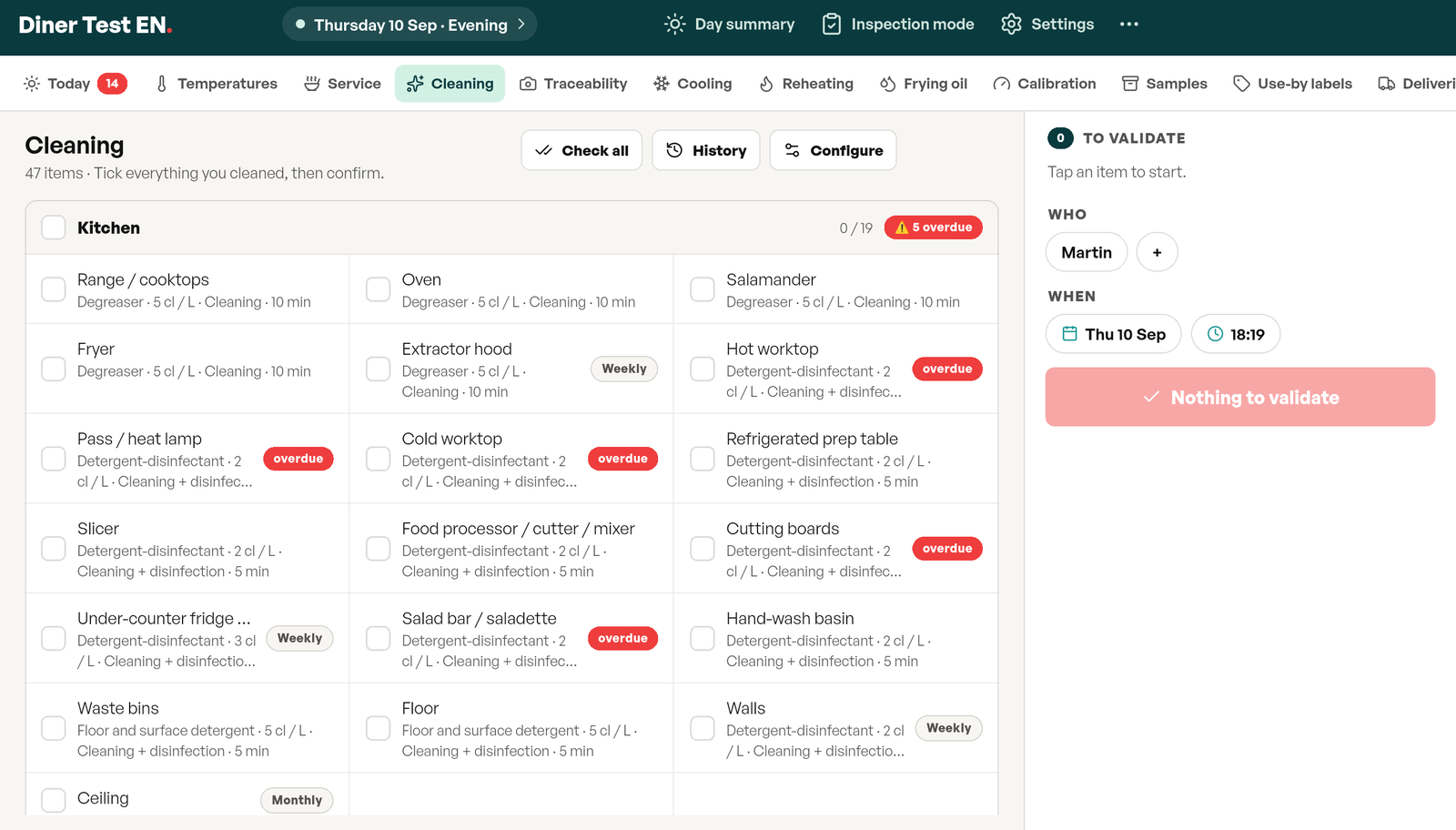Click the Check all button
The image size is (1456, 830).
click(x=581, y=150)
